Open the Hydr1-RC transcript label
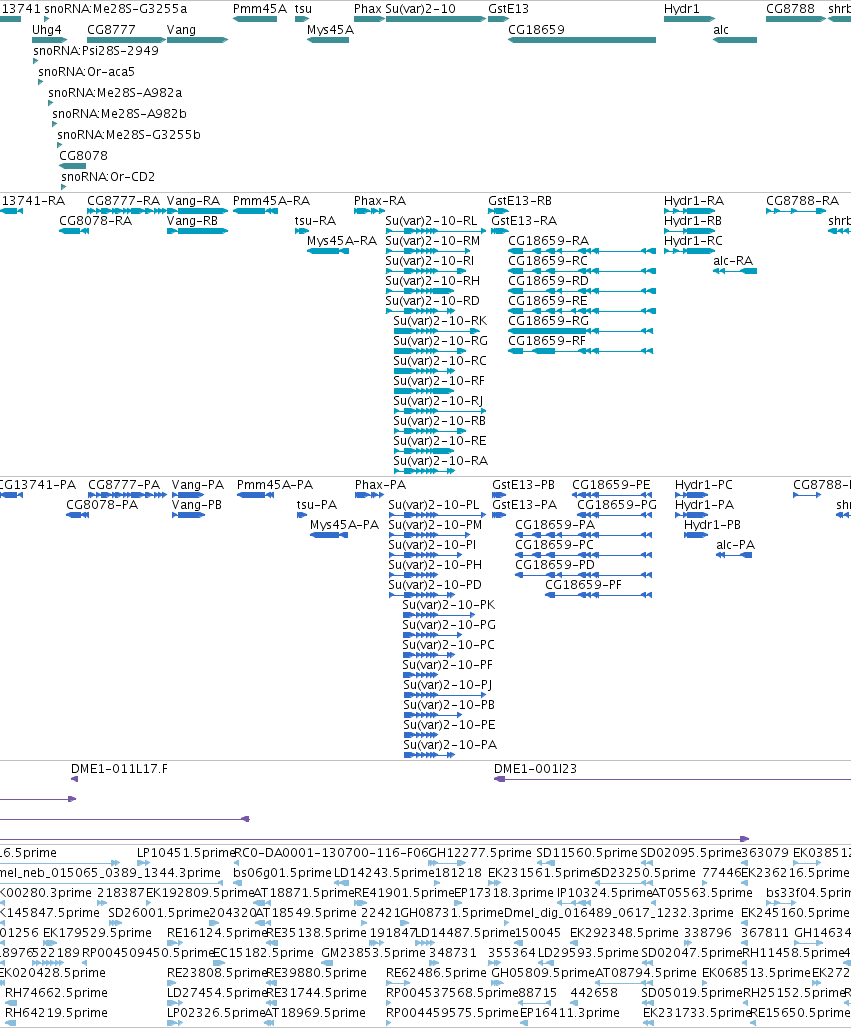The width and height of the screenshot is (851, 1028). pos(693,241)
